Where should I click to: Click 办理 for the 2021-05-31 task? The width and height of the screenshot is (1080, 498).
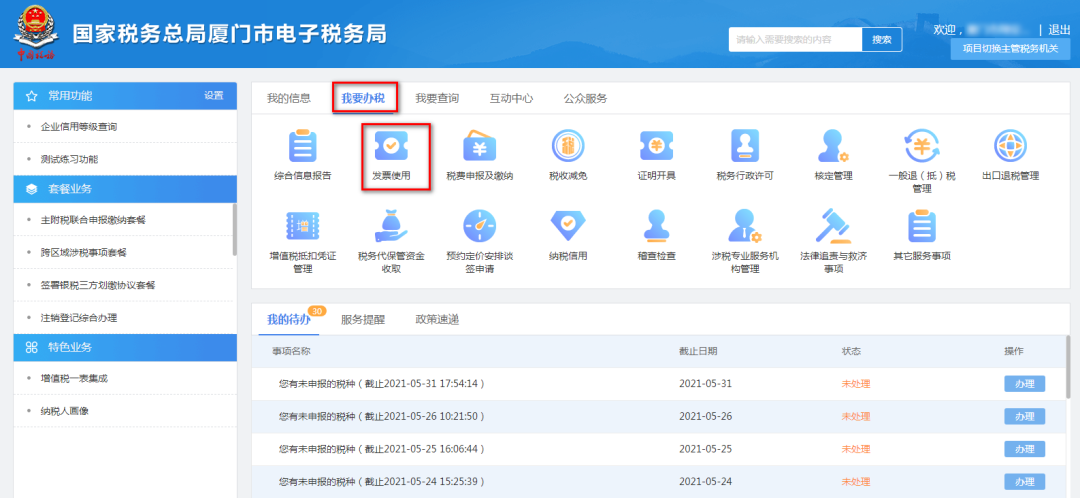click(1024, 384)
